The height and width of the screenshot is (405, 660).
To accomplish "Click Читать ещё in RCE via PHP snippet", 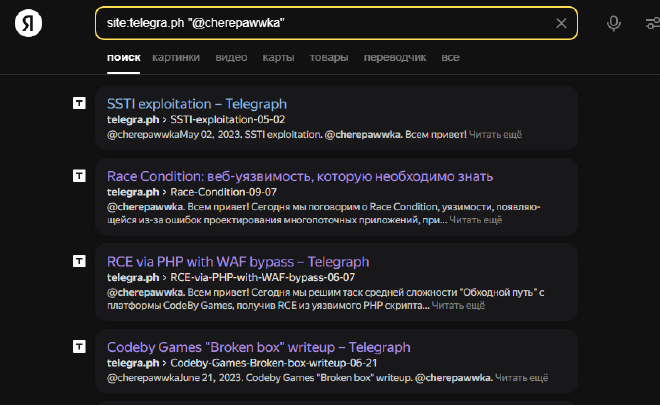I will pyautogui.click(x=458, y=305).
